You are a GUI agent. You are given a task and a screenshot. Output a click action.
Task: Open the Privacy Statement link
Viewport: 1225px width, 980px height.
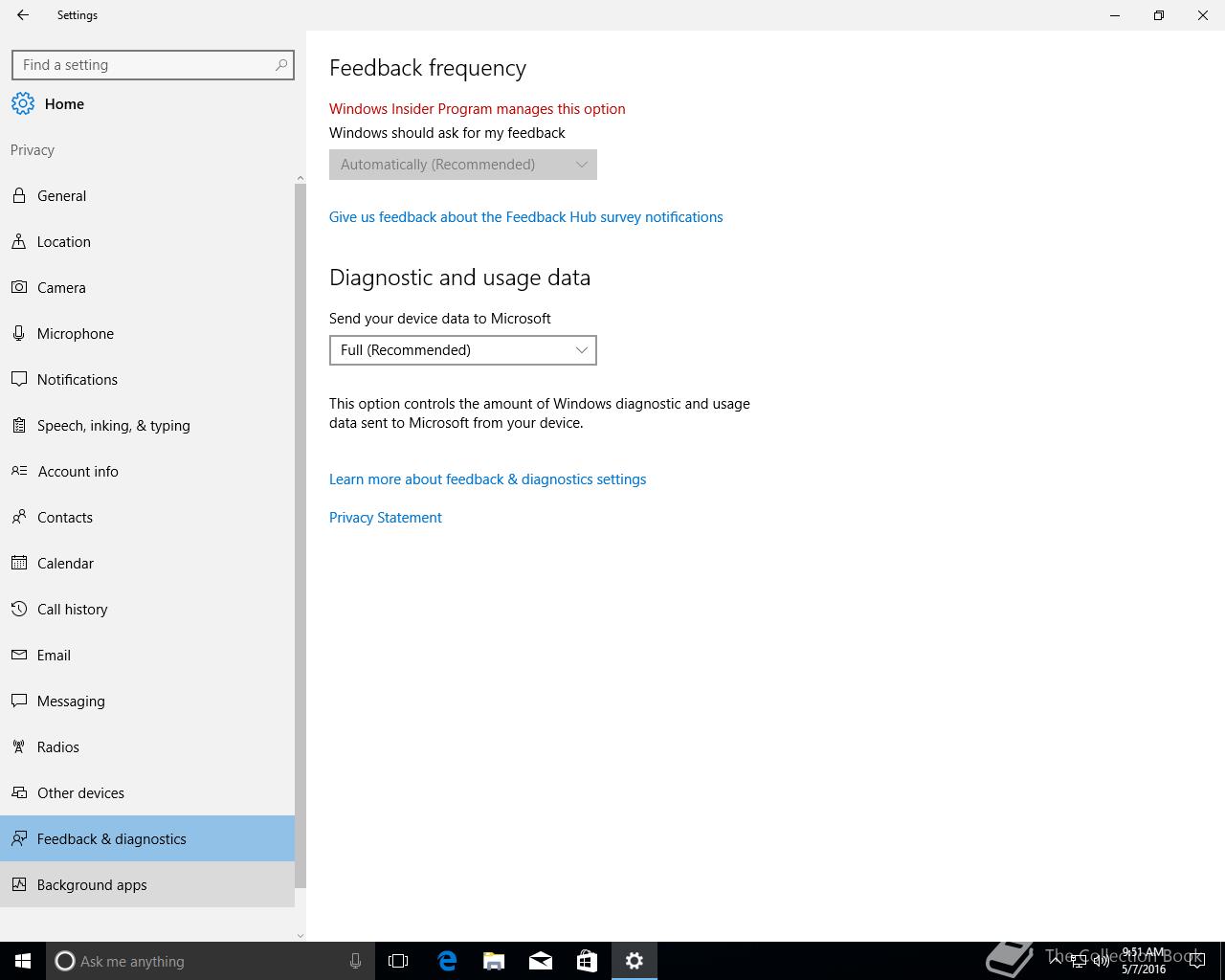tap(386, 518)
